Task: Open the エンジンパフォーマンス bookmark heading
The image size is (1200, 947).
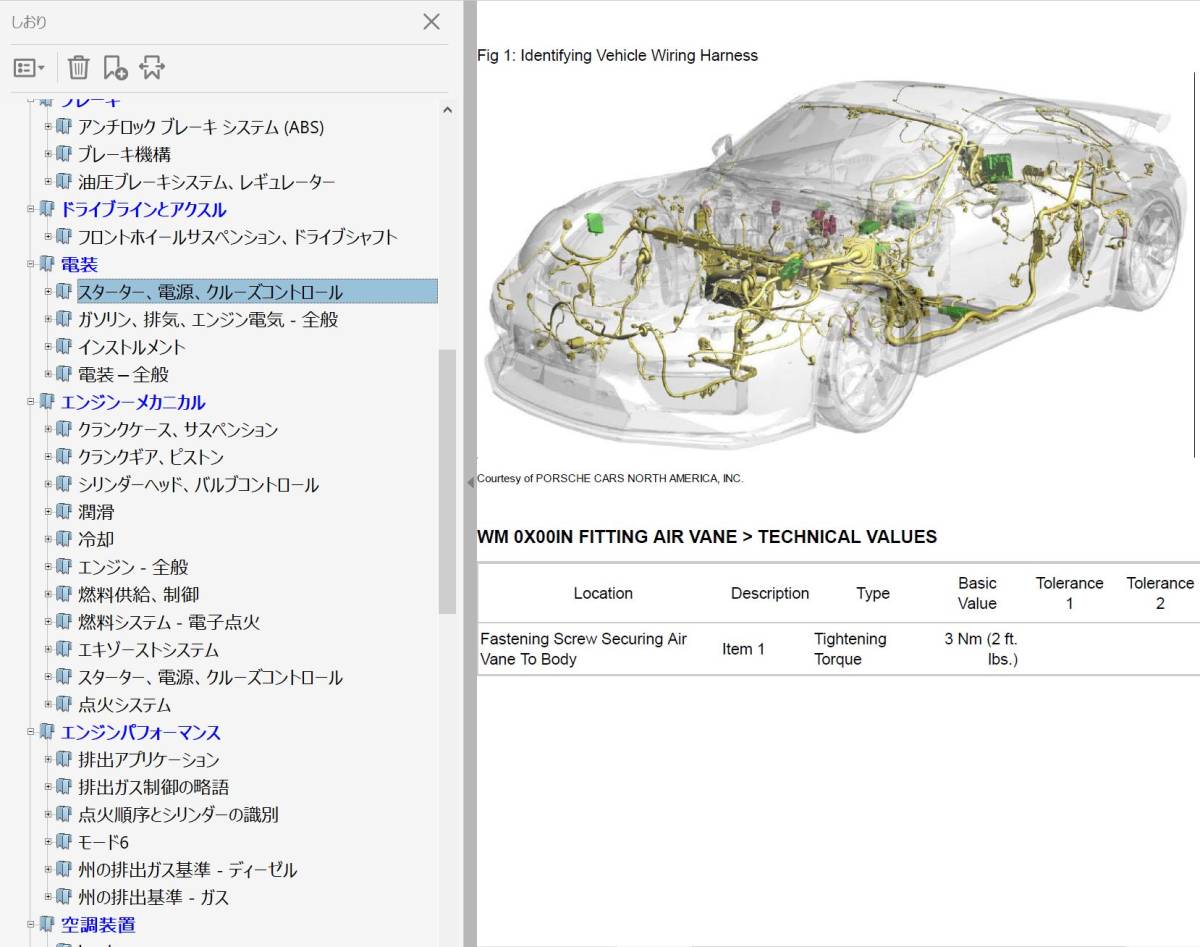Action: point(141,732)
